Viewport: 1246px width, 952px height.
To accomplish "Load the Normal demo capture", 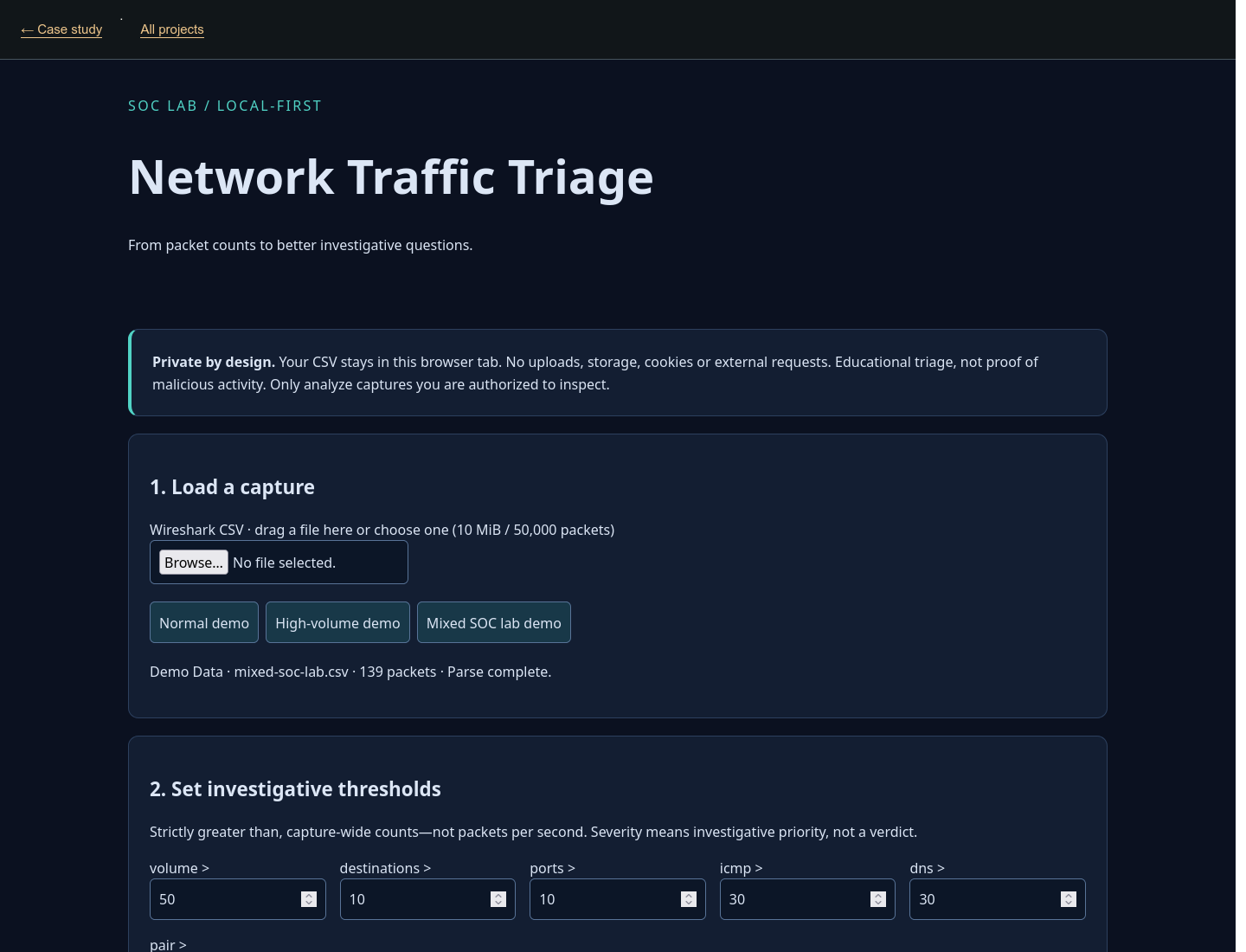I will [x=204, y=622].
